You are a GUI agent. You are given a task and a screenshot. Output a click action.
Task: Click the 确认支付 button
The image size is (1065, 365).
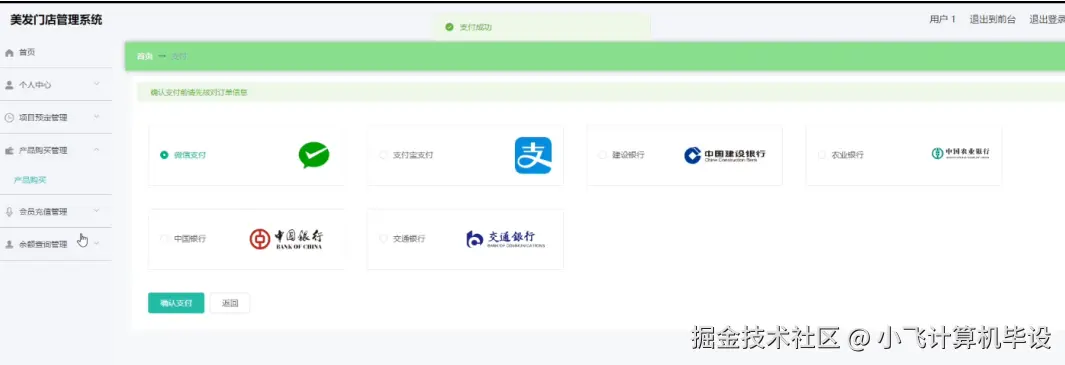click(176, 303)
